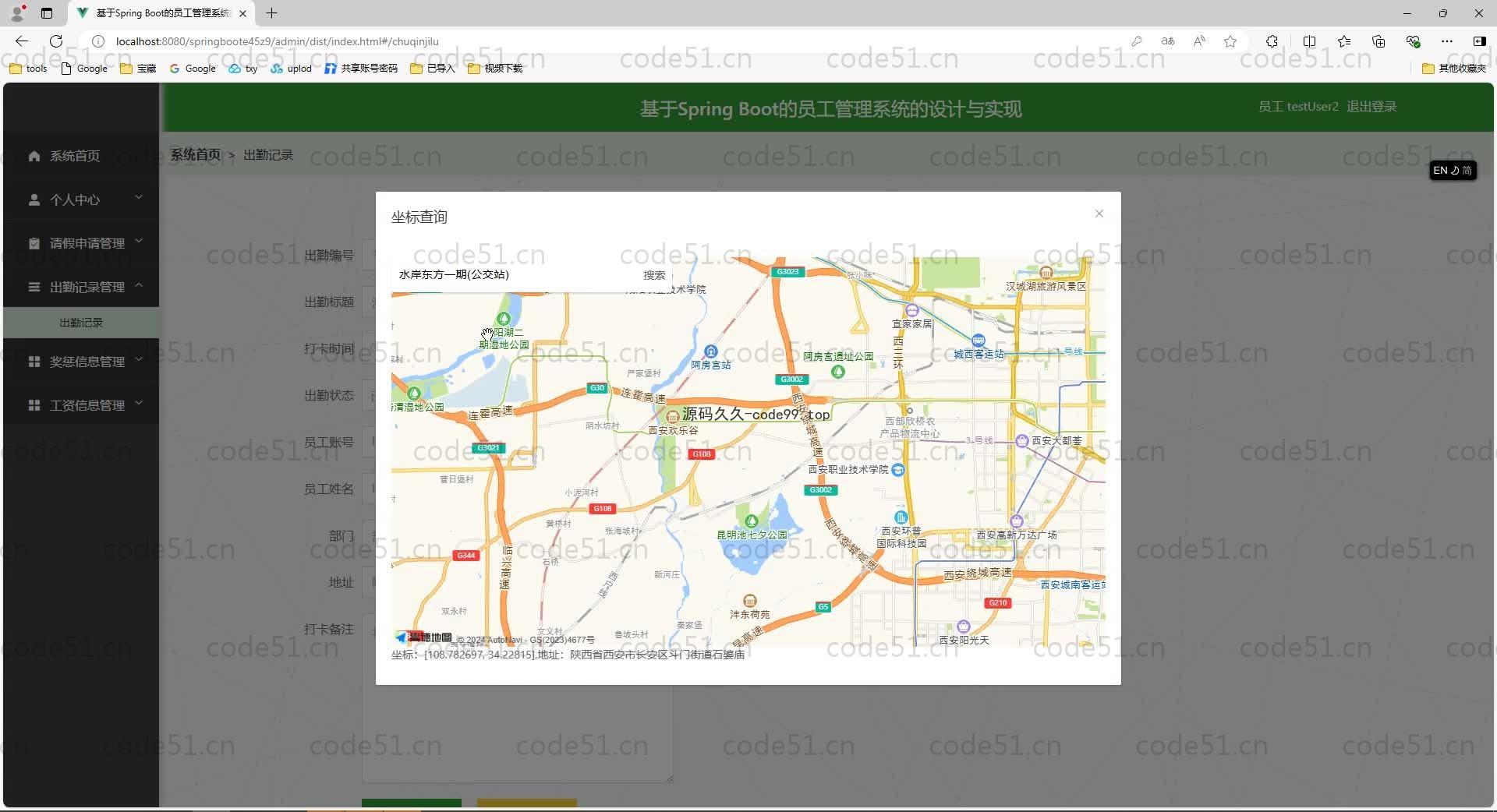Open browser collections icon

[1378, 41]
